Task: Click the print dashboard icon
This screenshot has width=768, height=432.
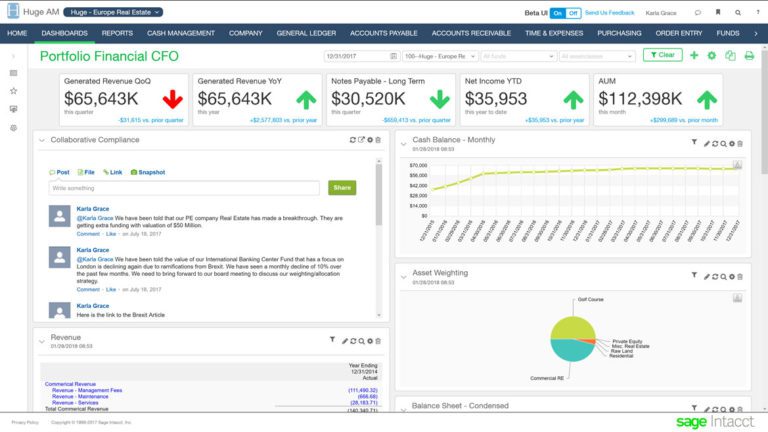Action: (749, 55)
